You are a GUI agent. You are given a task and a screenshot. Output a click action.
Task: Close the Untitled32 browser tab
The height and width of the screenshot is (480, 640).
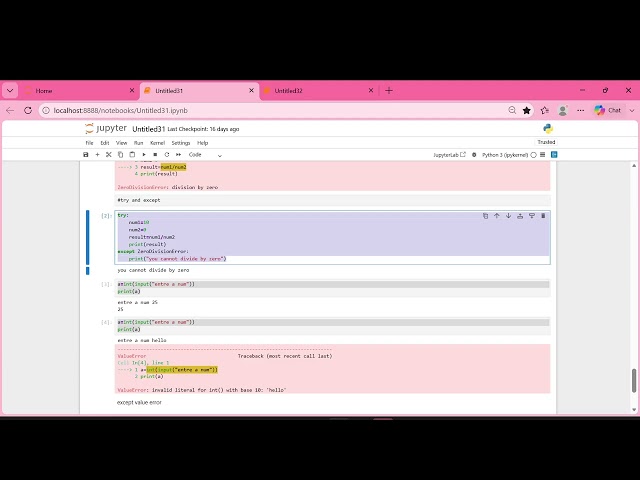pos(371,91)
